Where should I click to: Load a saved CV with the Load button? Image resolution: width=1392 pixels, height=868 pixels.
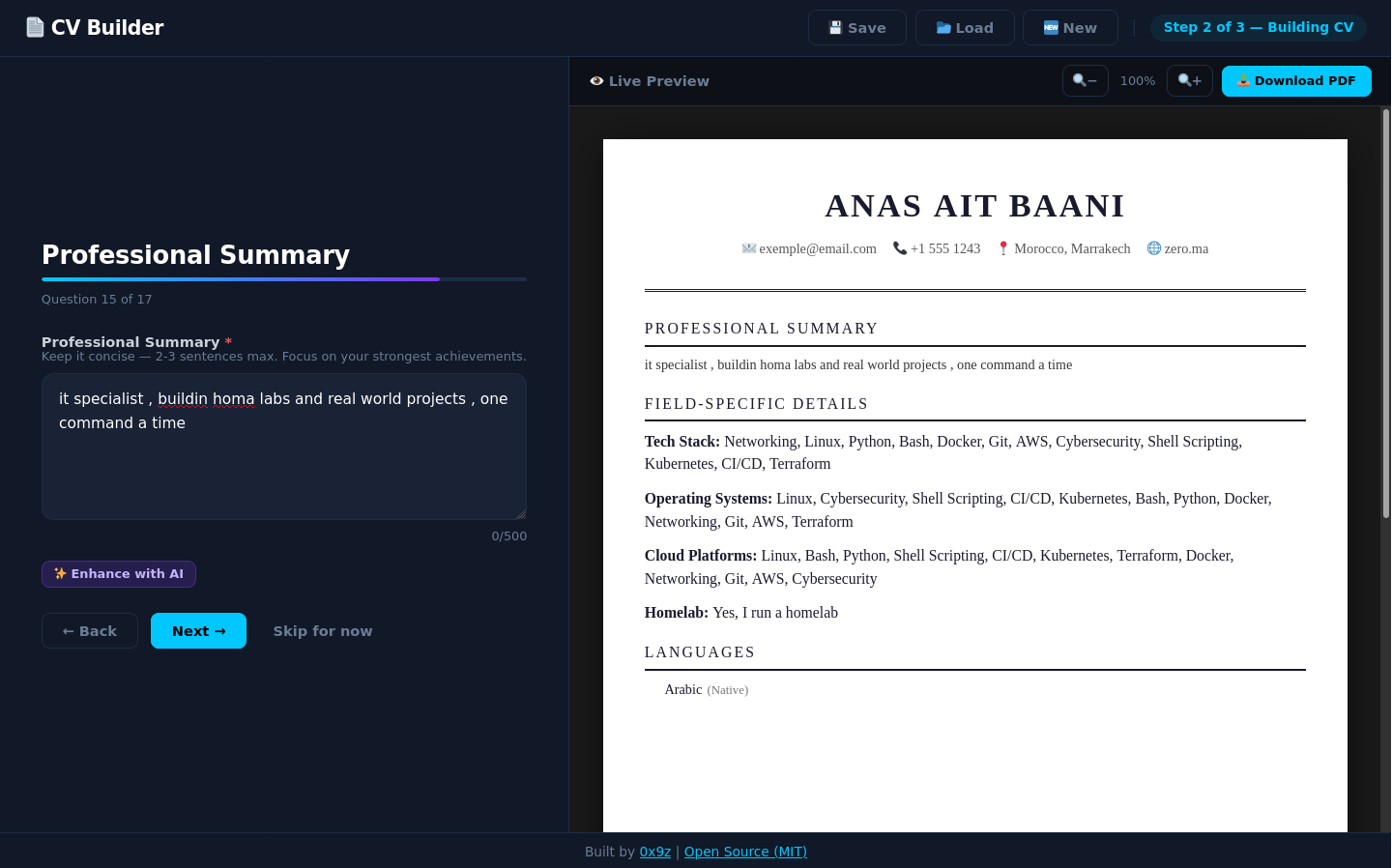965,28
